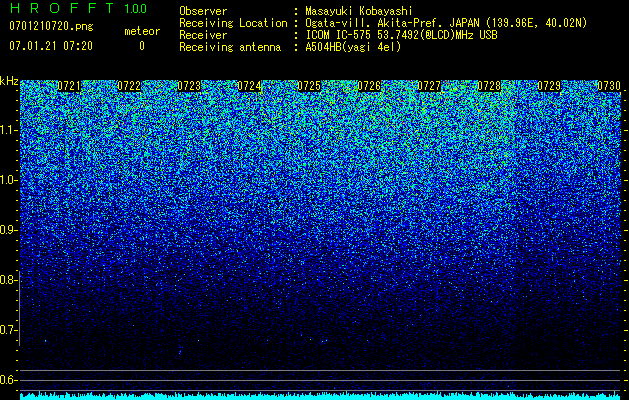Click the observer name Masayuki Kobayashi
The width and height of the screenshot is (629, 400).
(359, 11)
